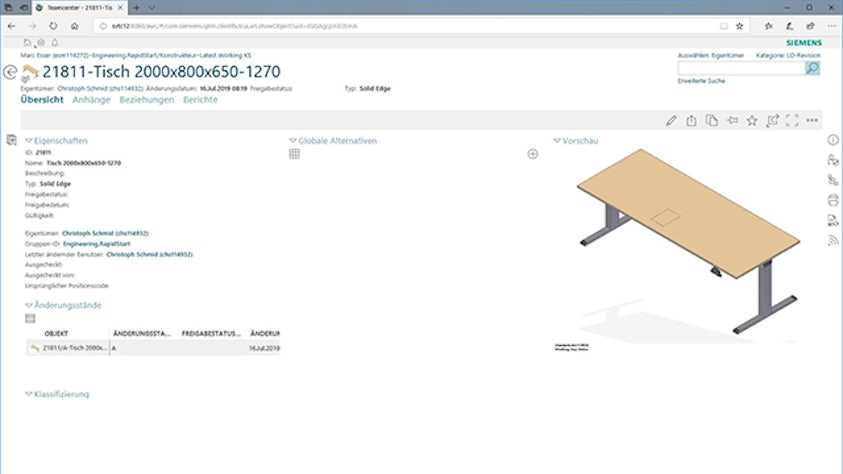Click the RSS subscribe icon in sidebar

(833, 240)
